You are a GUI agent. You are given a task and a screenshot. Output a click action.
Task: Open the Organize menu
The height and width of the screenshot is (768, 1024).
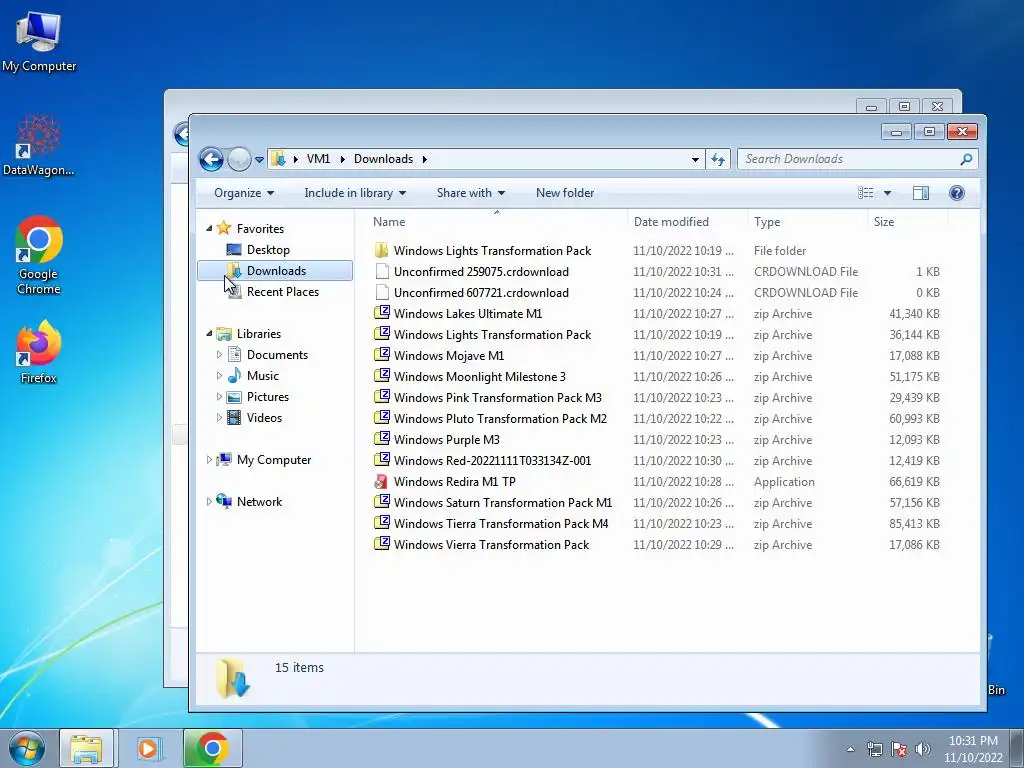244,193
